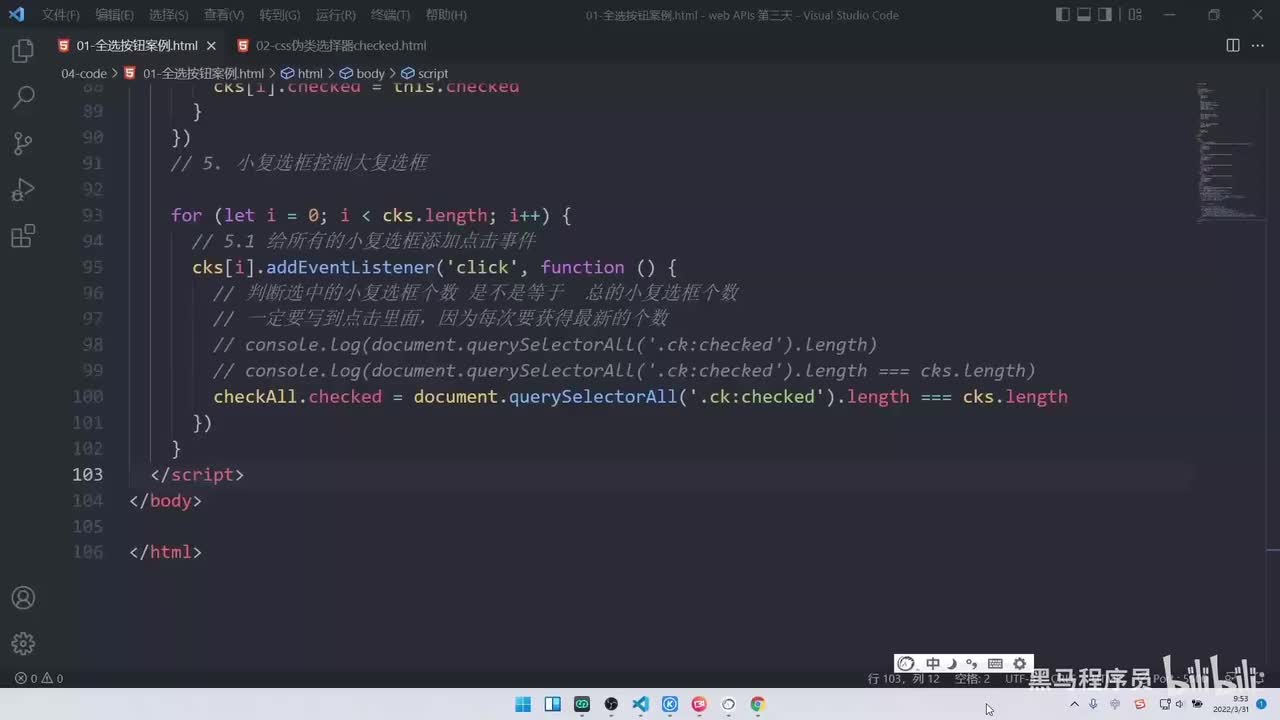Click the 'for' keyword on line 93
This screenshot has height=720, width=1280.
[187, 215]
